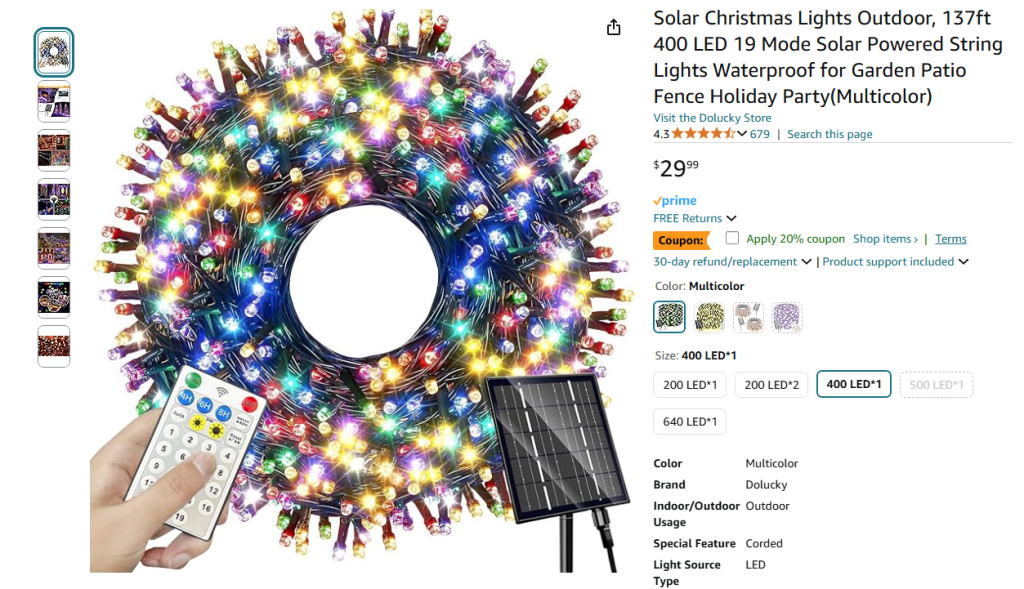Image resolution: width=1024 pixels, height=589 pixels.
Task: Expand the FREE Returns dropdown
Action: [x=695, y=218]
